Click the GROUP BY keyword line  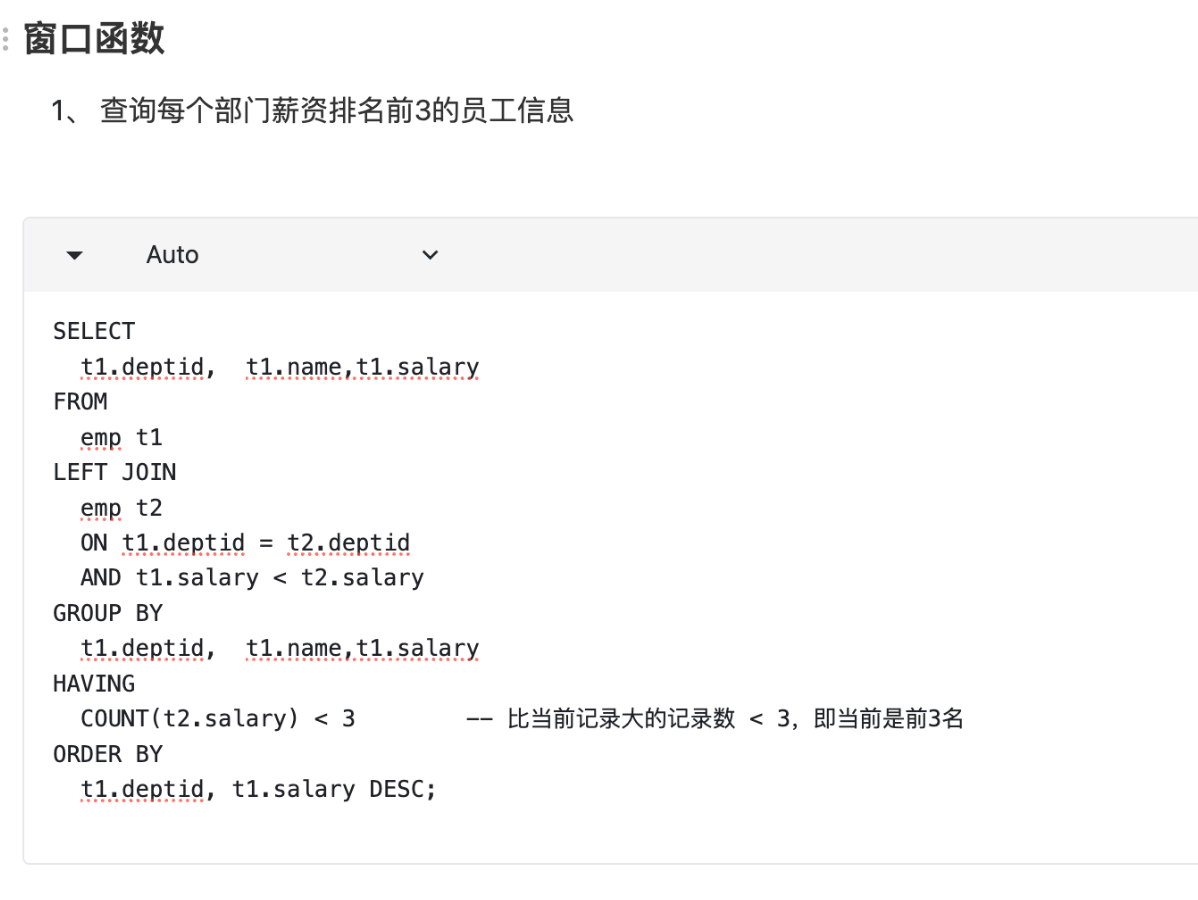pyautogui.click(x=107, y=613)
